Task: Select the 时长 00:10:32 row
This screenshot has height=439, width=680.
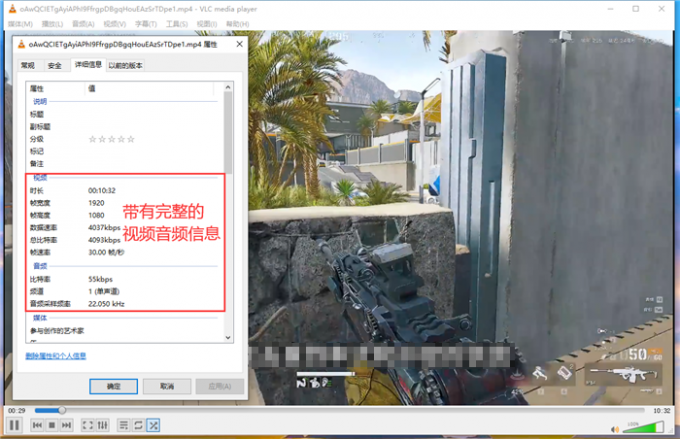Action: click(x=124, y=191)
